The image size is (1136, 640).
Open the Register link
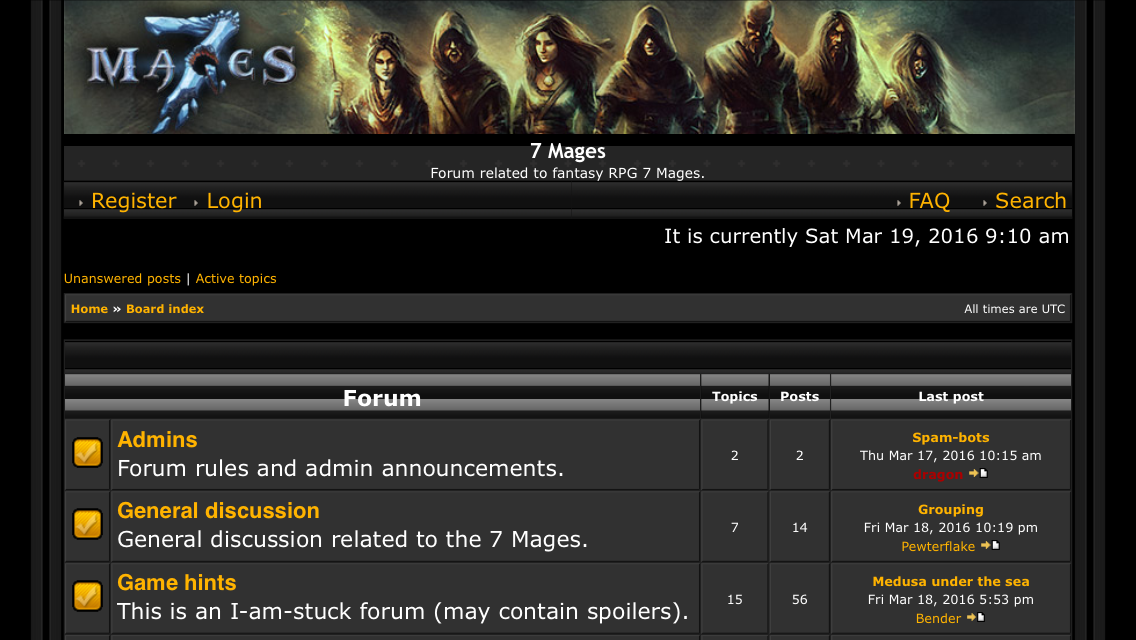click(133, 201)
